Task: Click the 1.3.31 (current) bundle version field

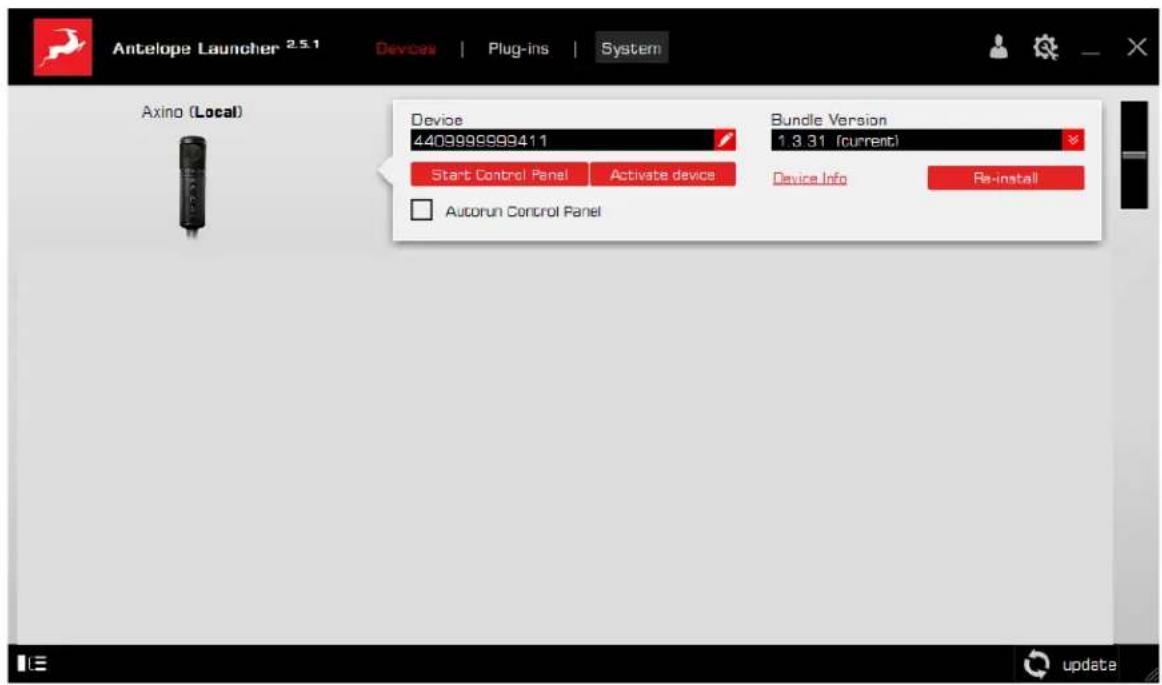Action: [x=917, y=140]
